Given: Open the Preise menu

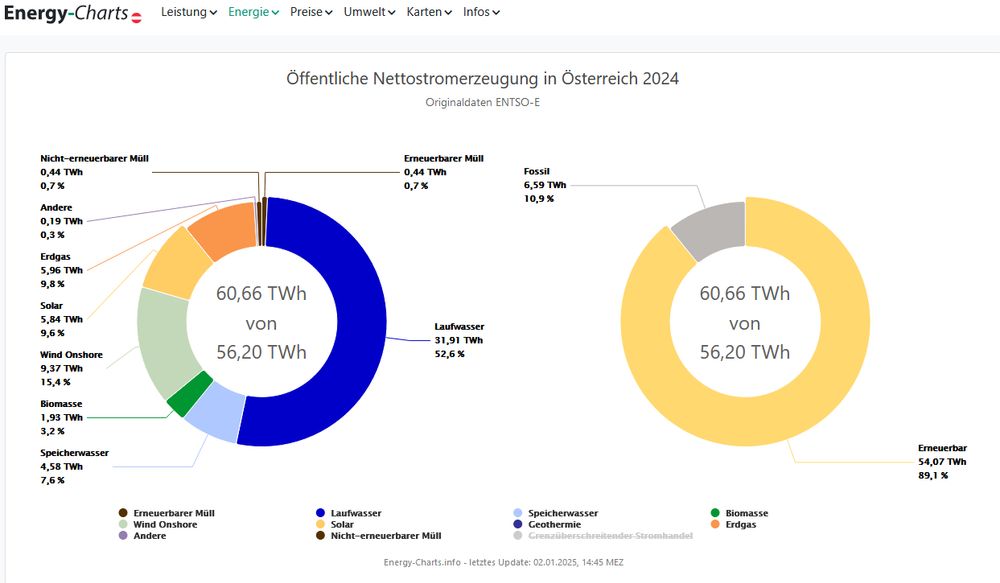Looking at the screenshot, I should pos(311,12).
